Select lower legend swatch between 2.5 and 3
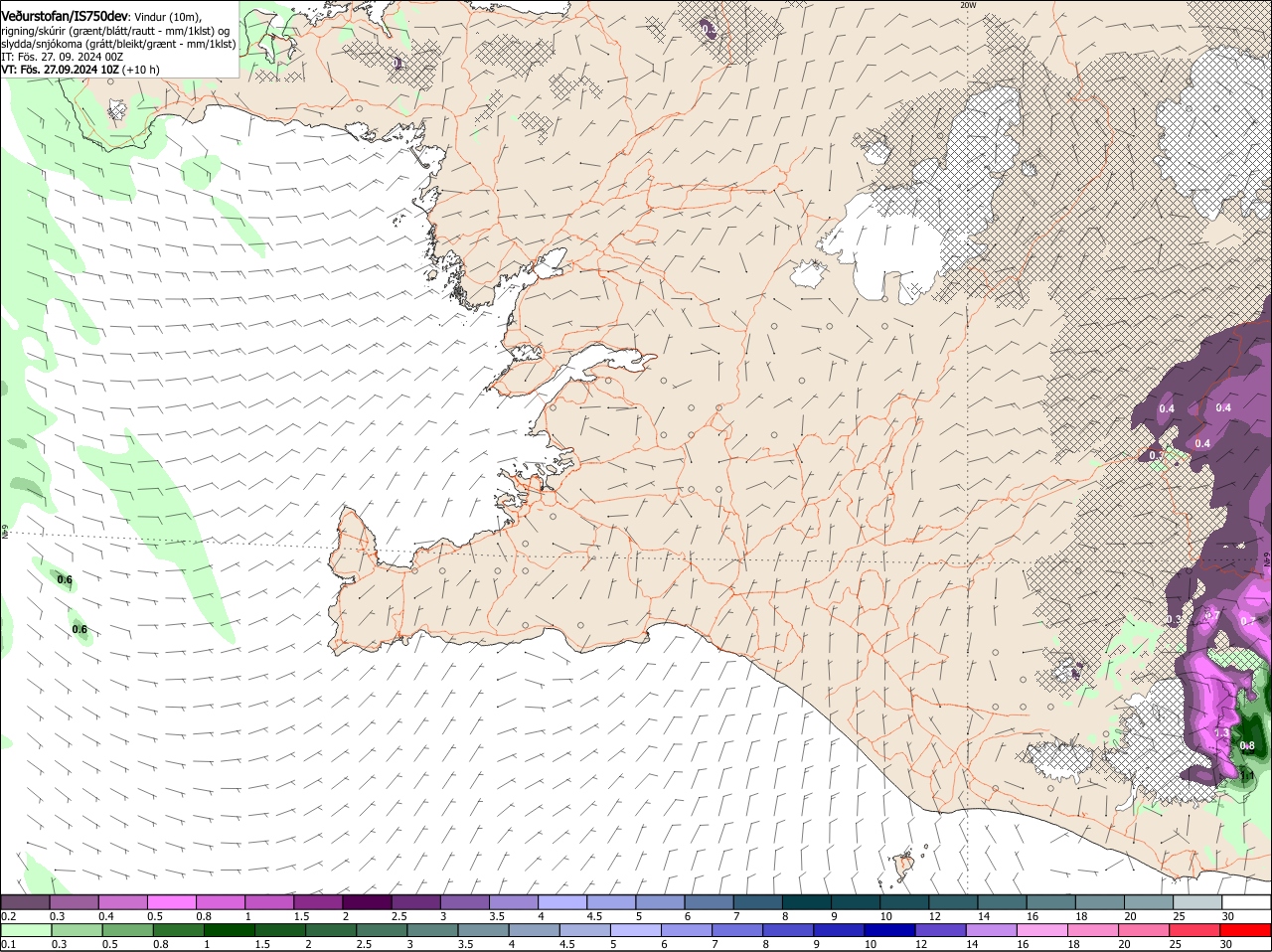The image size is (1272, 952). (383, 930)
